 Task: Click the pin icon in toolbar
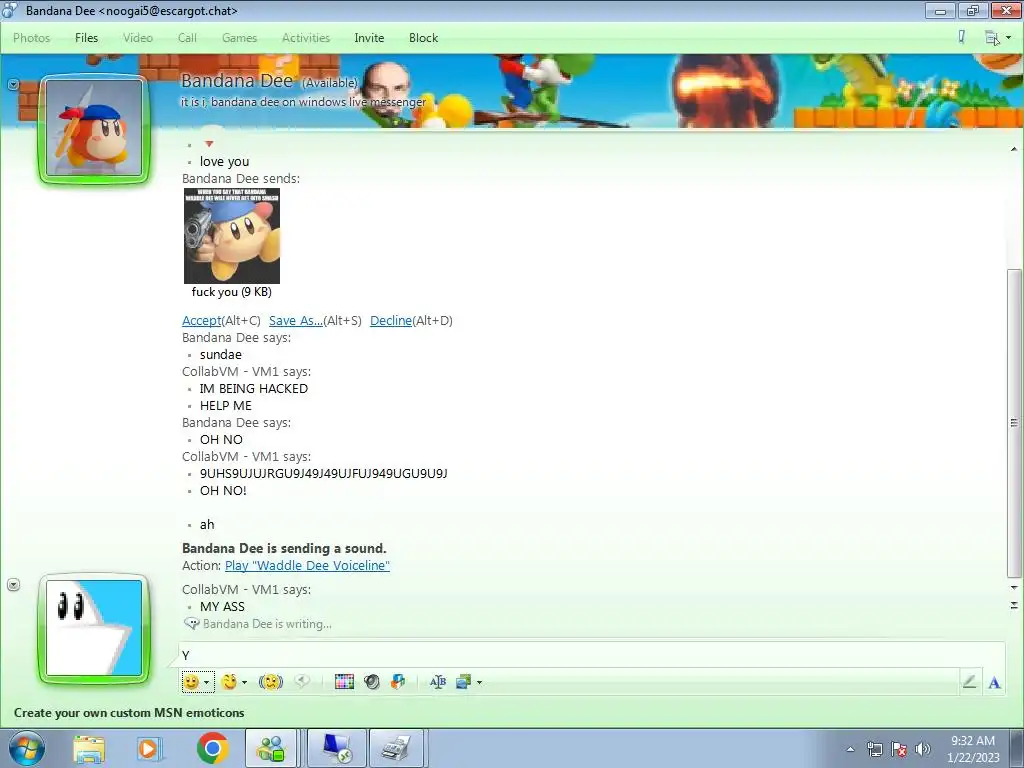click(961, 37)
